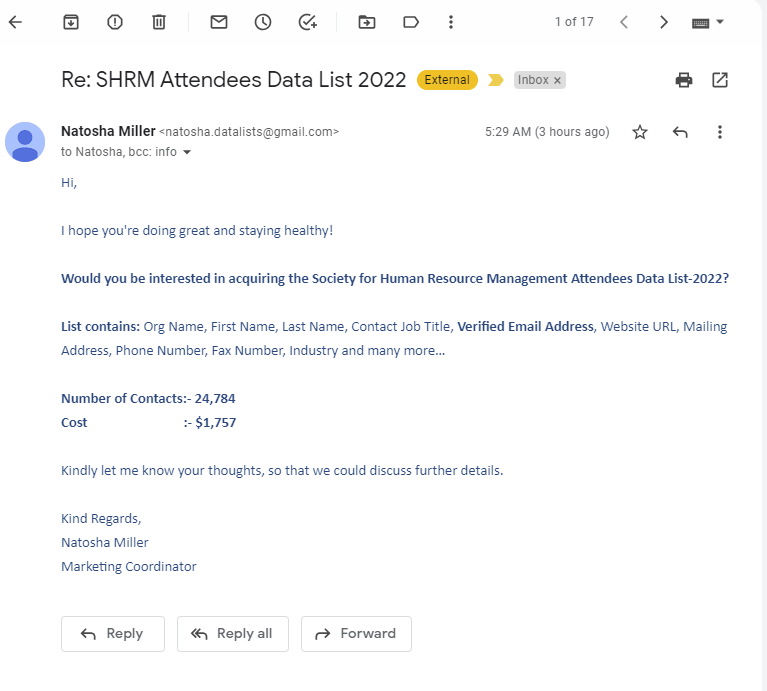Click the 'Kindly let me know your thoughts' line

point(282,470)
